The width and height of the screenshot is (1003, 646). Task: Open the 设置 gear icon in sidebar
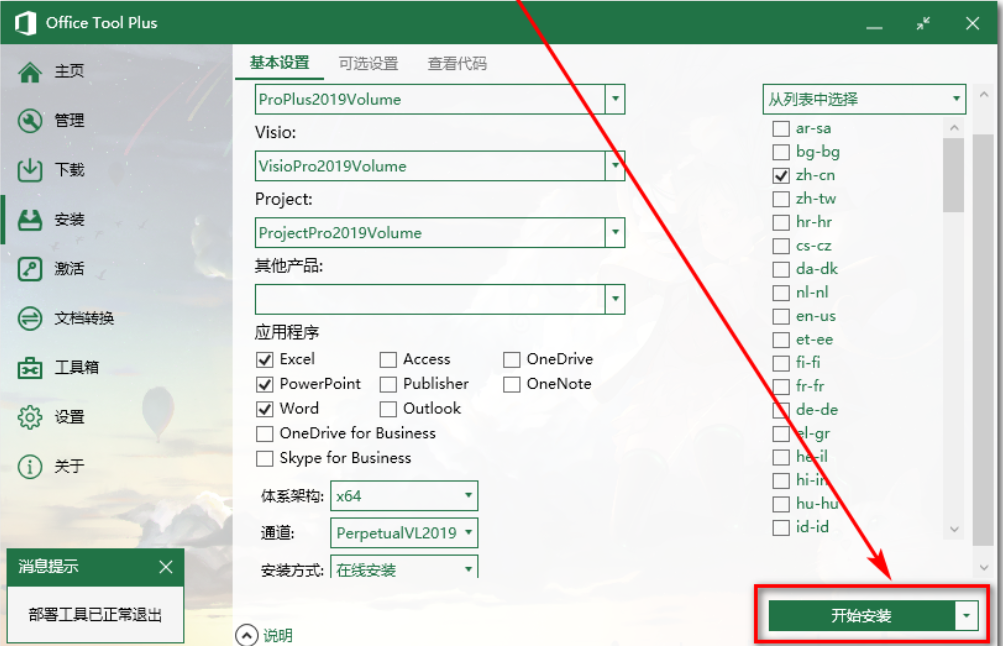pos(29,417)
